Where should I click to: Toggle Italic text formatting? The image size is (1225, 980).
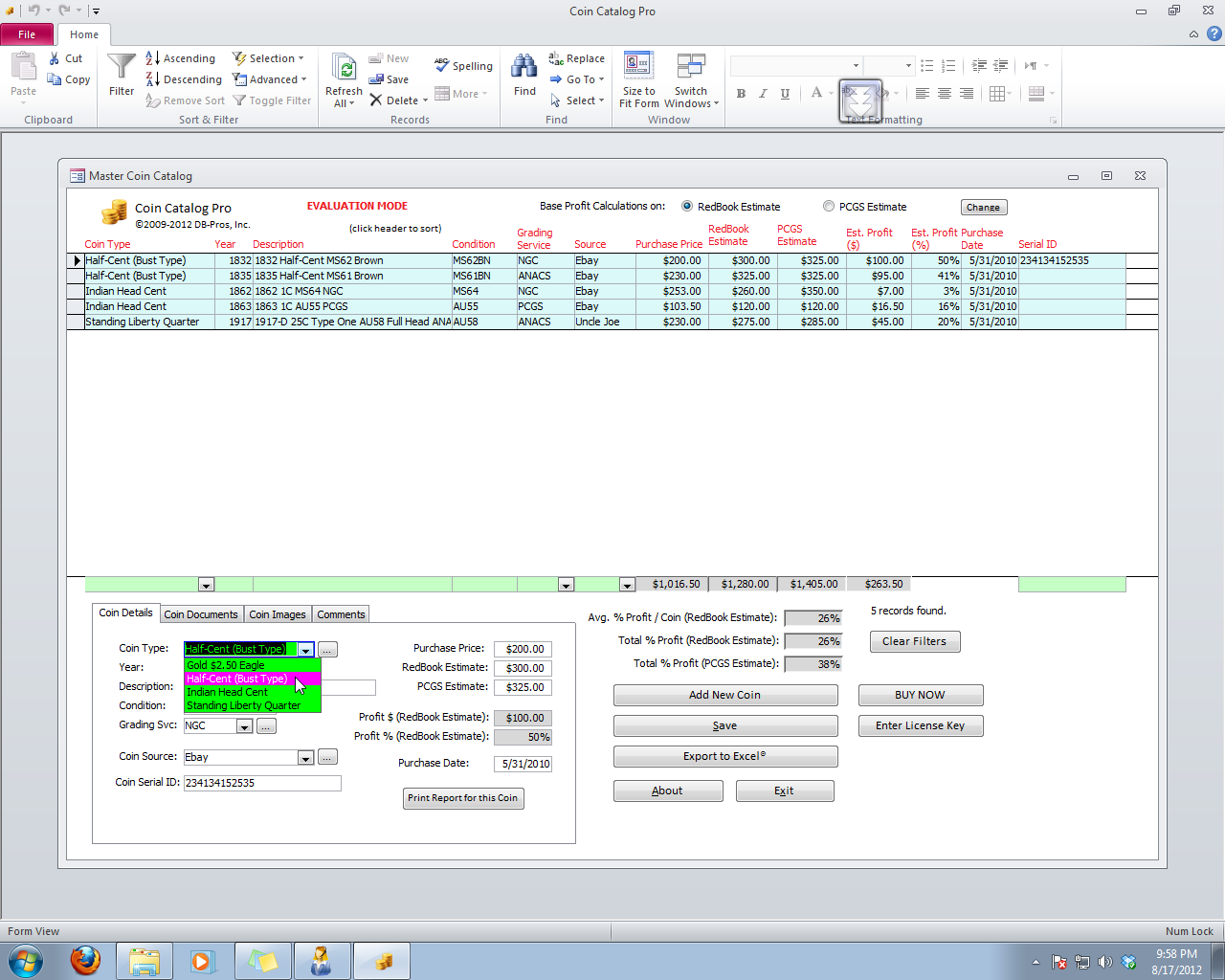coord(763,93)
